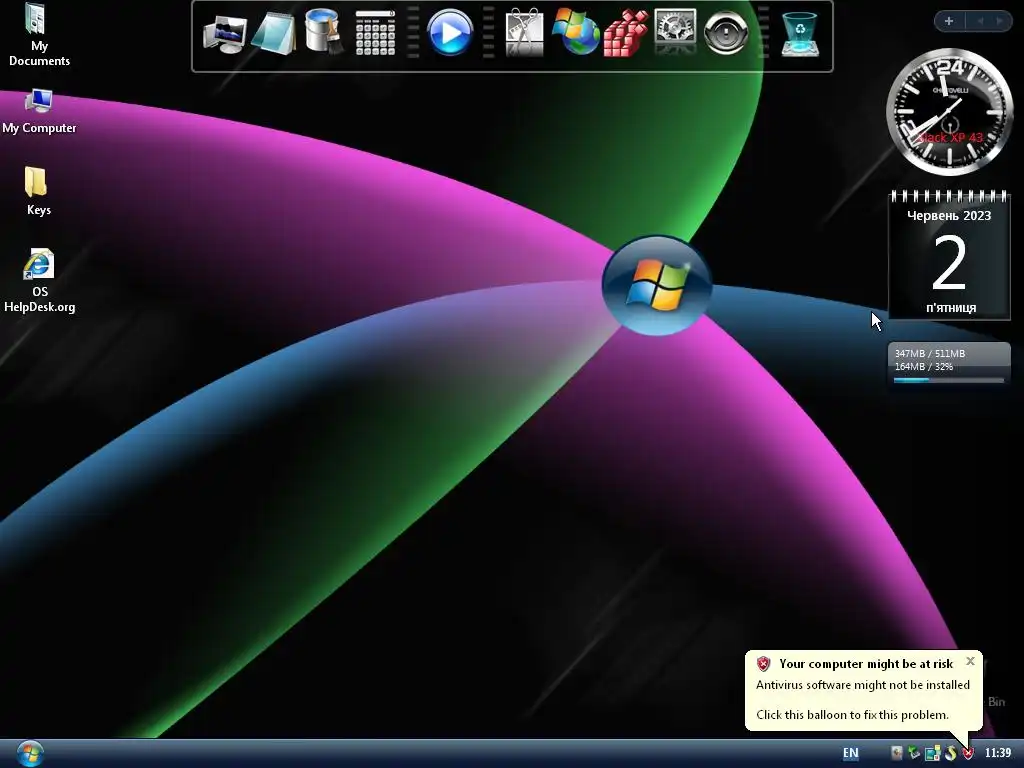Go to previous sidebar gadget page arrow
The height and width of the screenshot is (768, 1024).
tap(980, 21)
